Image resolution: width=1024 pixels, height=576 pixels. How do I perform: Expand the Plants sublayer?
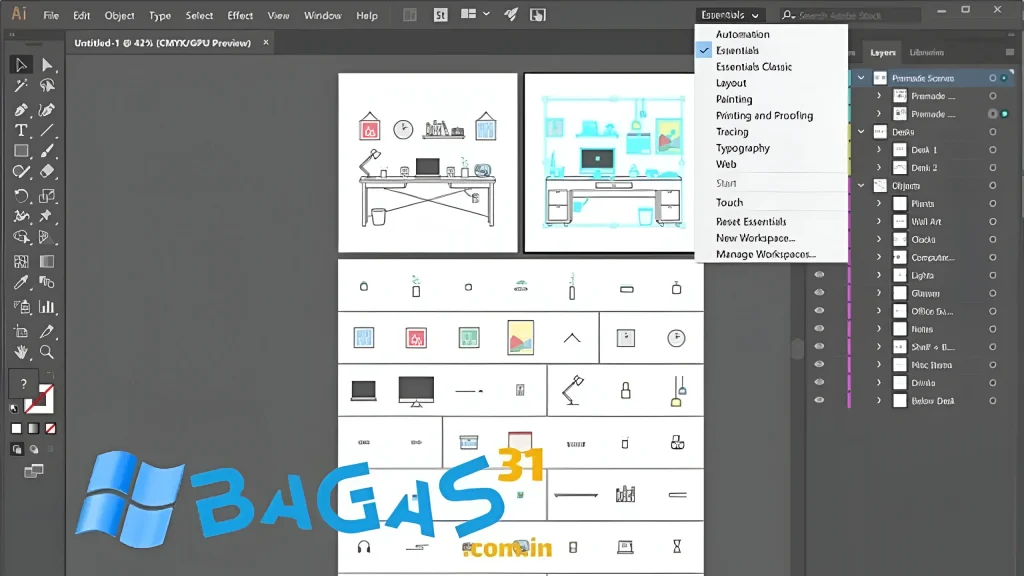(x=879, y=204)
